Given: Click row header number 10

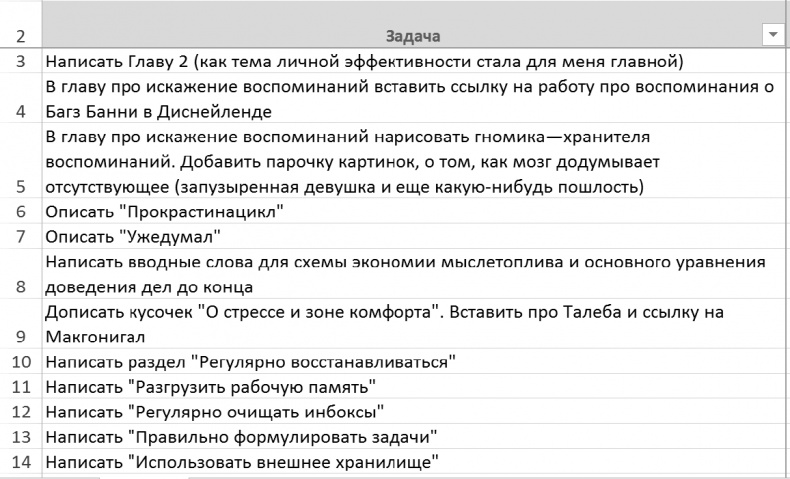Looking at the screenshot, I should pyautogui.click(x=20, y=360).
